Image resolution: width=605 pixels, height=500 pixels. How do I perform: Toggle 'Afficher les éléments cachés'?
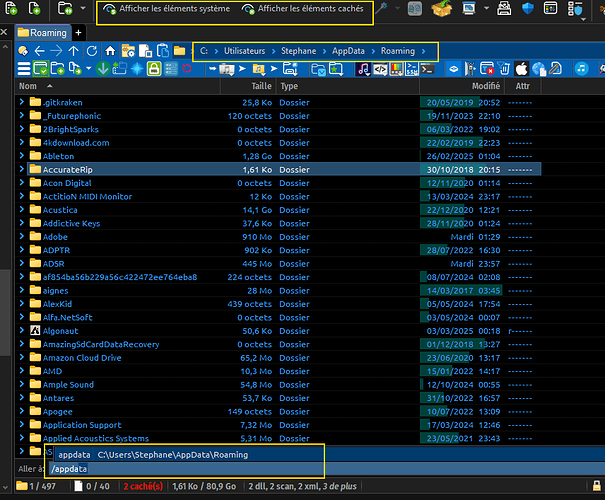302,10
